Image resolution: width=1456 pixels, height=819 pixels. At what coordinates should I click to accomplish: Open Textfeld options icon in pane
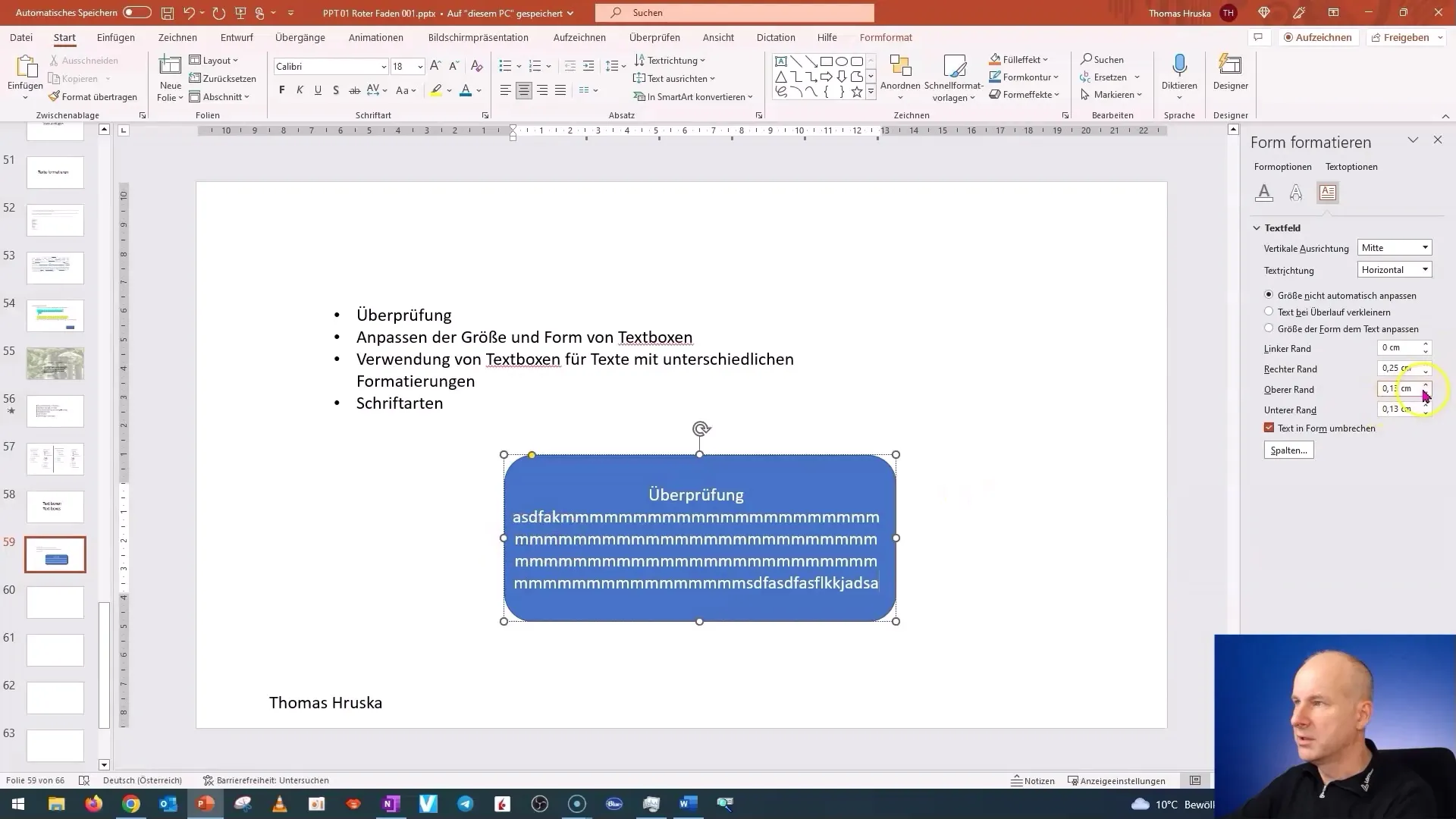[1328, 193]
